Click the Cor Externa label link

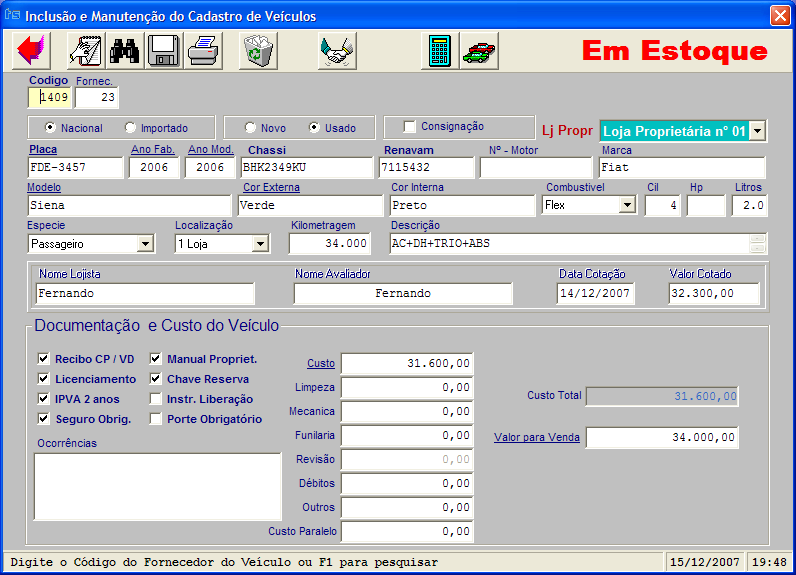271,187
